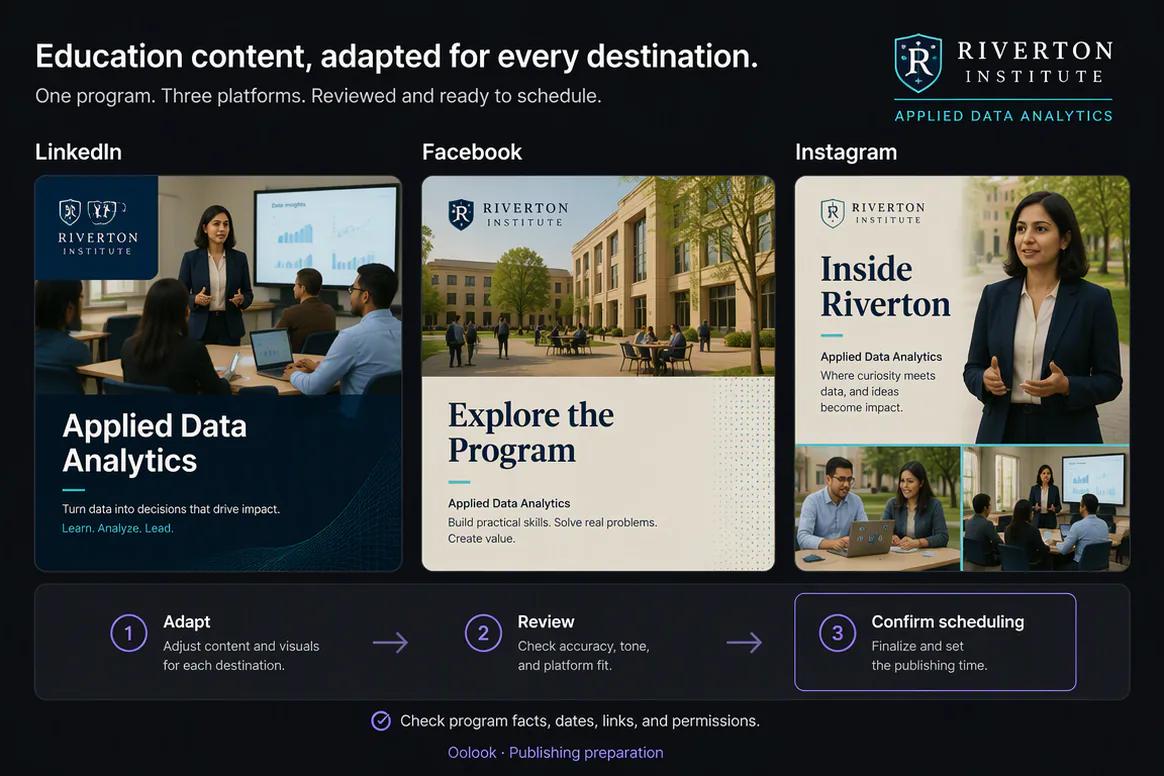The width and height of the screenshot is (1164, 776).
Task: Click the Inside Riverton heading
Action: point(885,287)
